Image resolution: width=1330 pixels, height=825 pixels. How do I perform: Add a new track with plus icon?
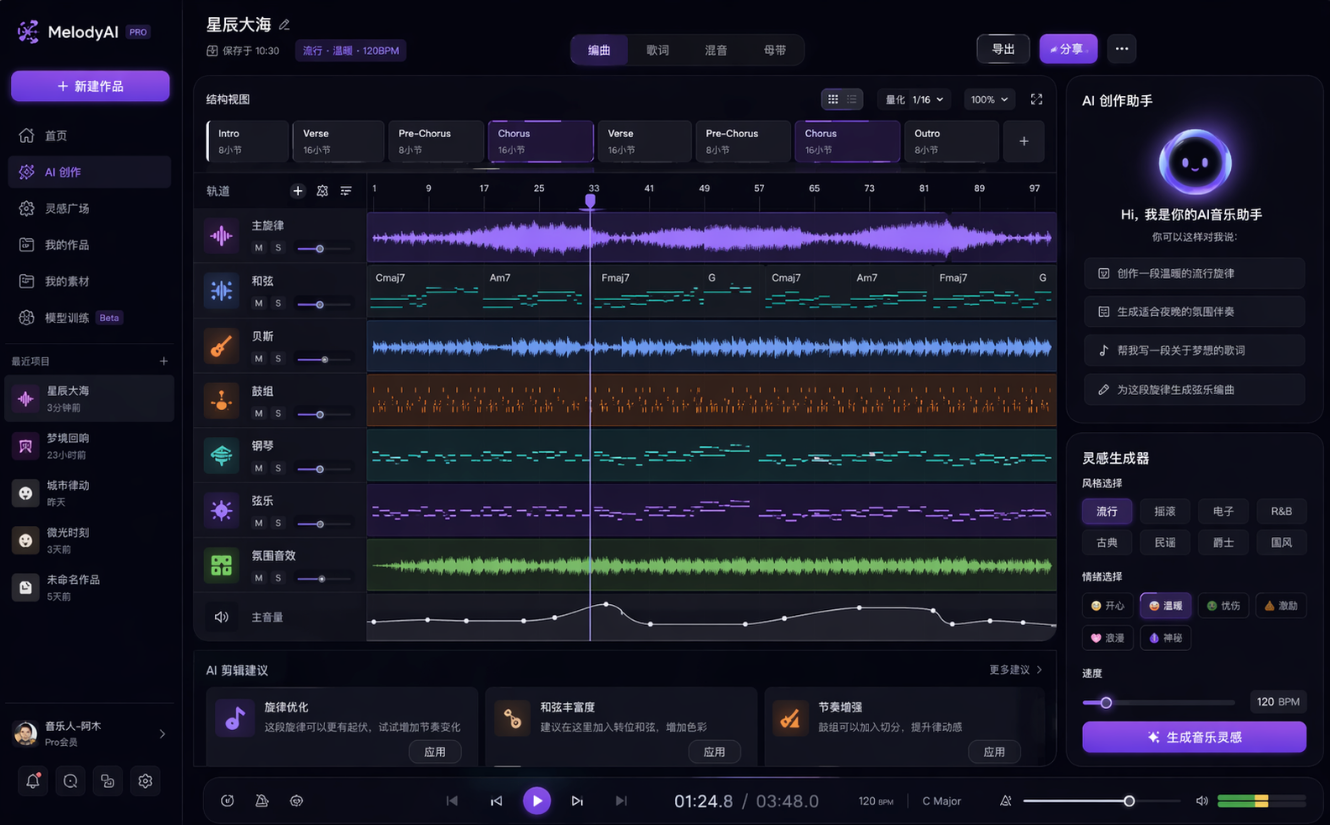click(x=297, y=191)
